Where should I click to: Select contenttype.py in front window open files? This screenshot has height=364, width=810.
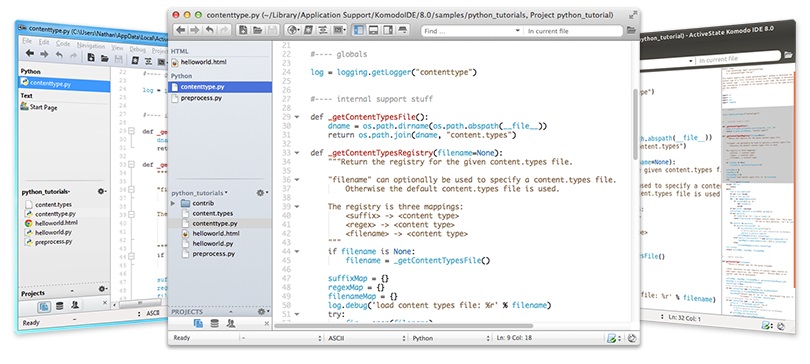[221, 87]
